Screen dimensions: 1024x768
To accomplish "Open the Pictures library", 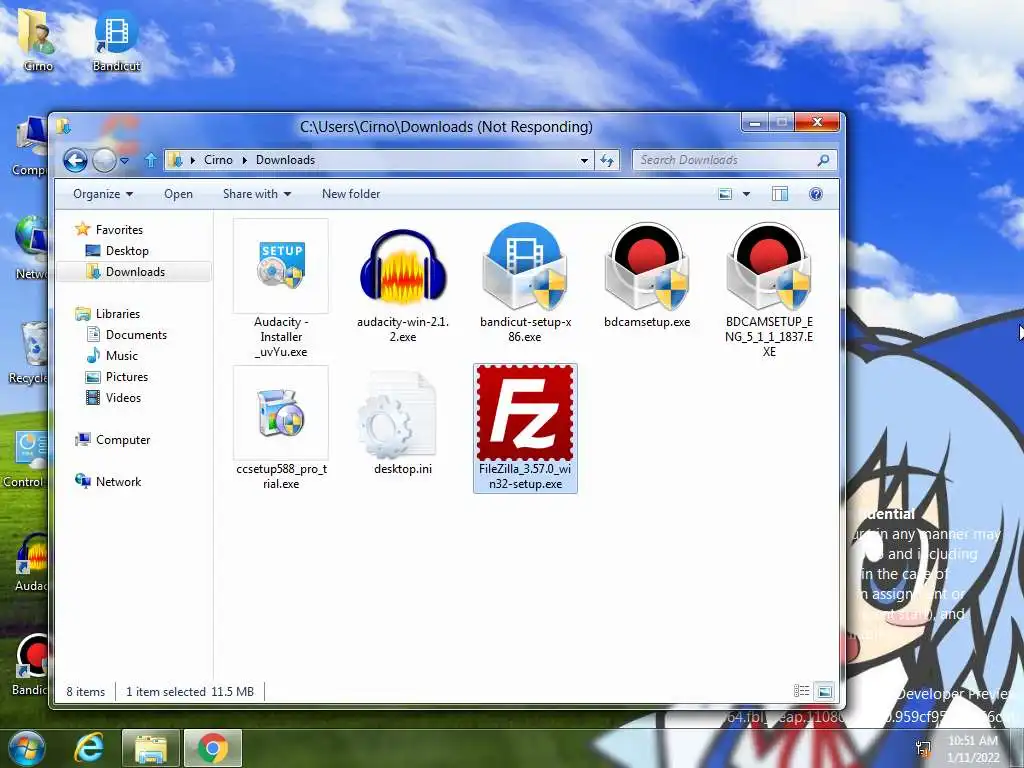I will pyautogui.click(x=127, y=377).
